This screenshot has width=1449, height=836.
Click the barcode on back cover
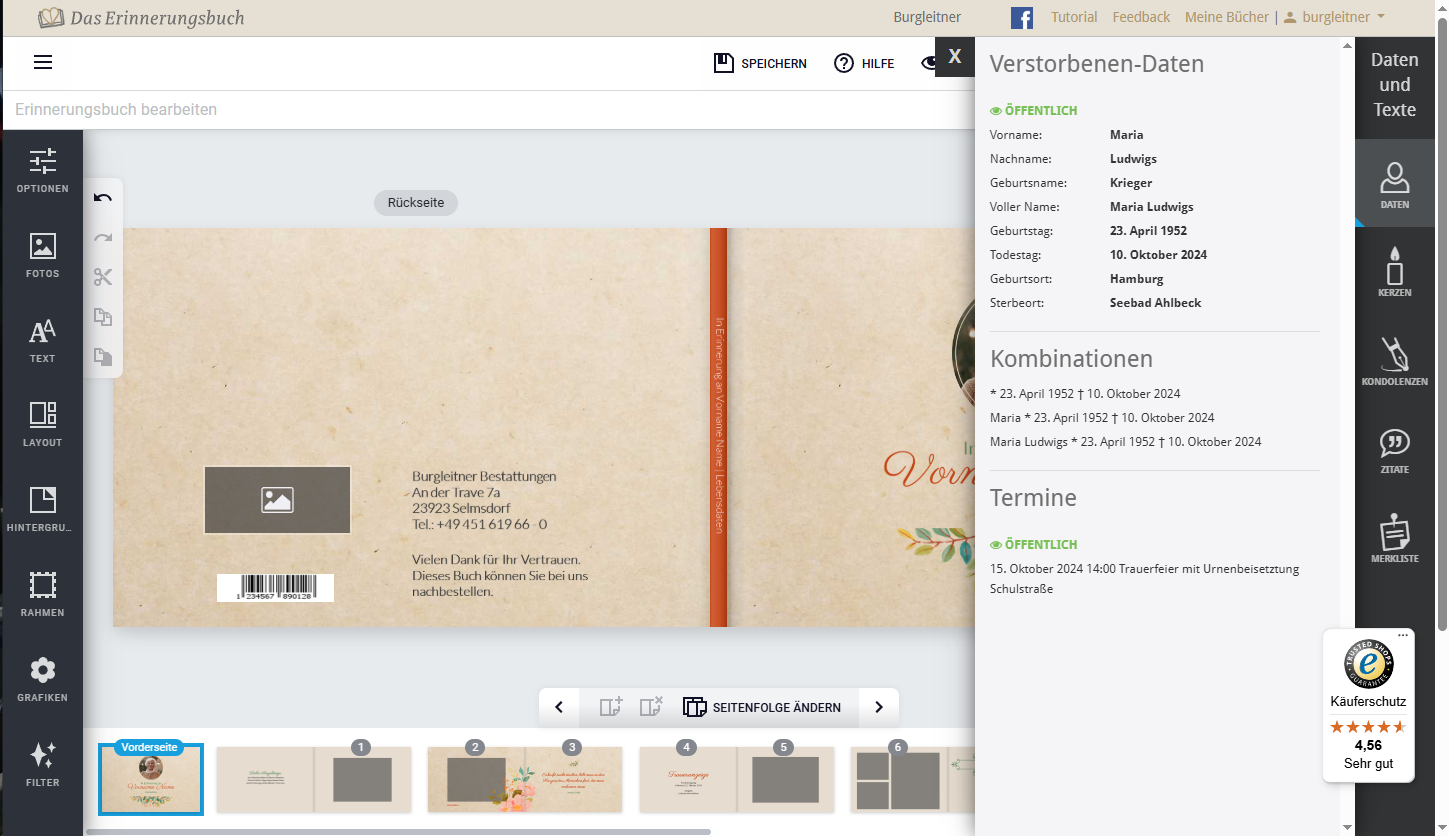point(275,588)
